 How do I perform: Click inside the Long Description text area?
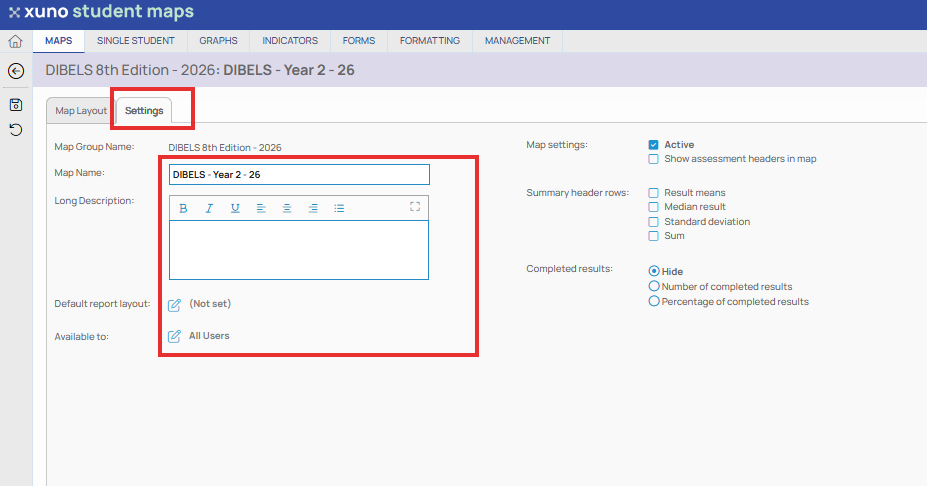coord(299,250)
